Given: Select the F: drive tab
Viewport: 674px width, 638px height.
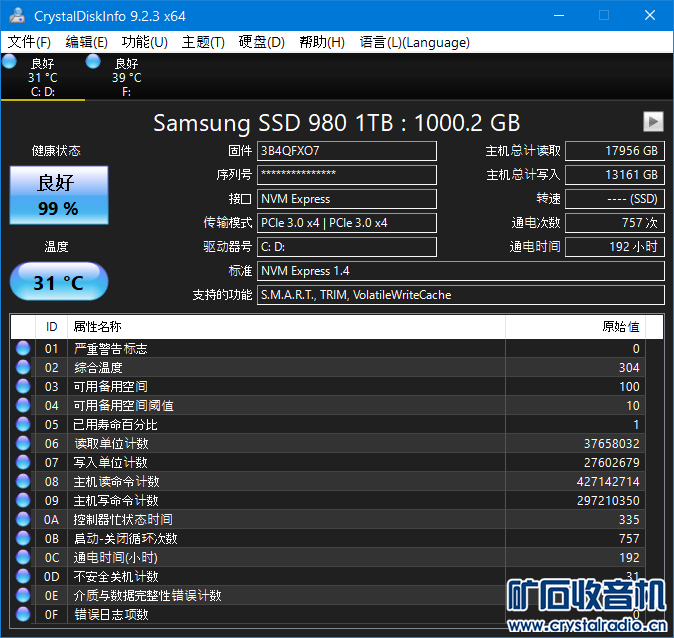Looking at the screenshot, I should pos(126,77).
